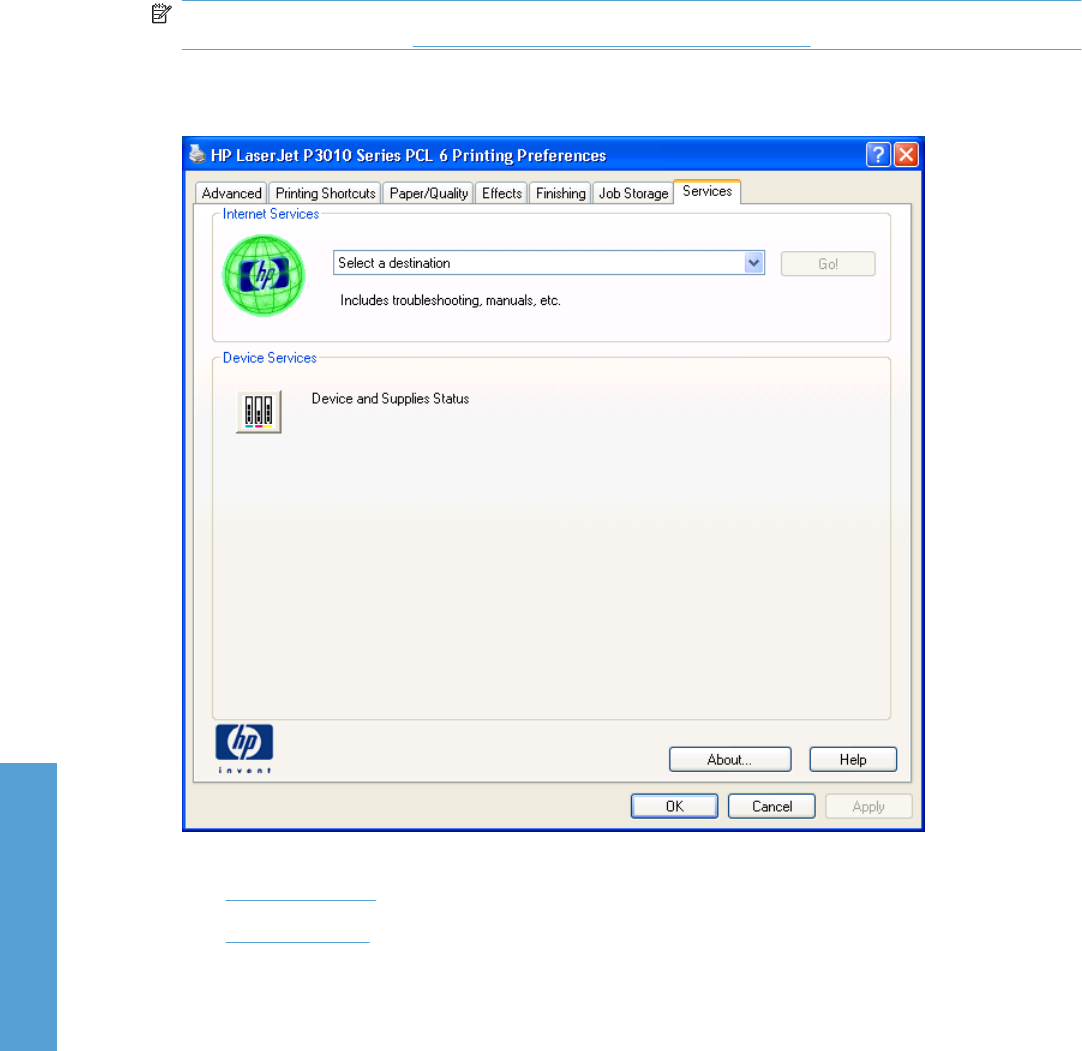The image size is (1082, 1051).
Task: Close the Printing Preferences dialog
Action: pos(906,155)
